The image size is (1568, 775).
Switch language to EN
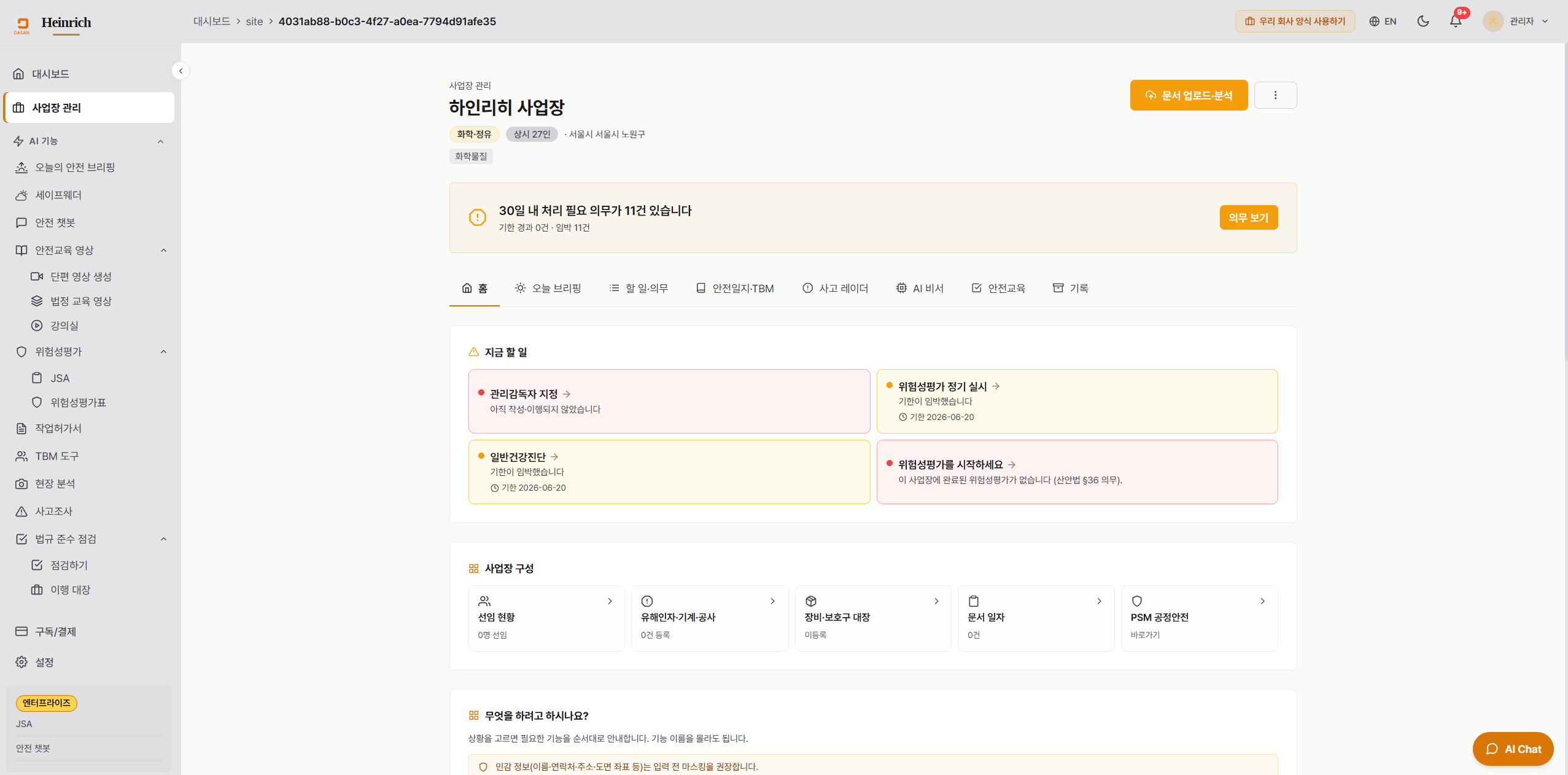tap(1383, 21)
